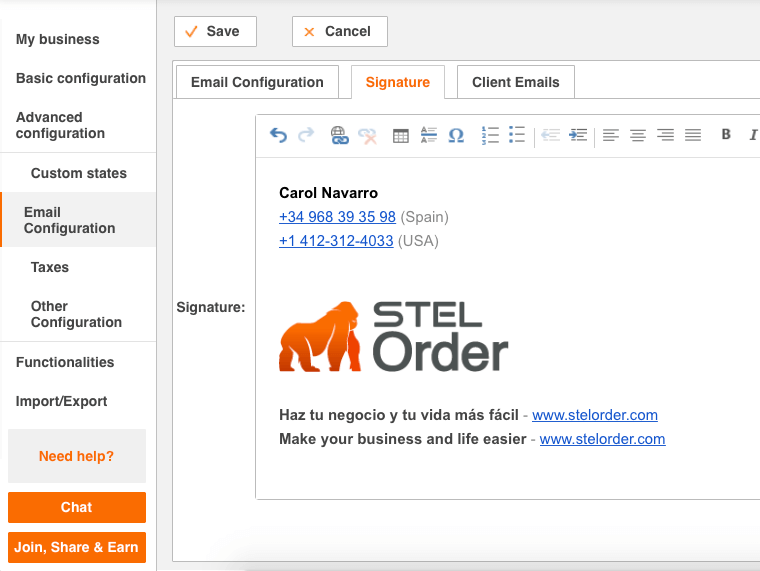Viewport: 760px width, 571px height.
Task: Open special characters with the Omega icon
Action: [456, 135]
